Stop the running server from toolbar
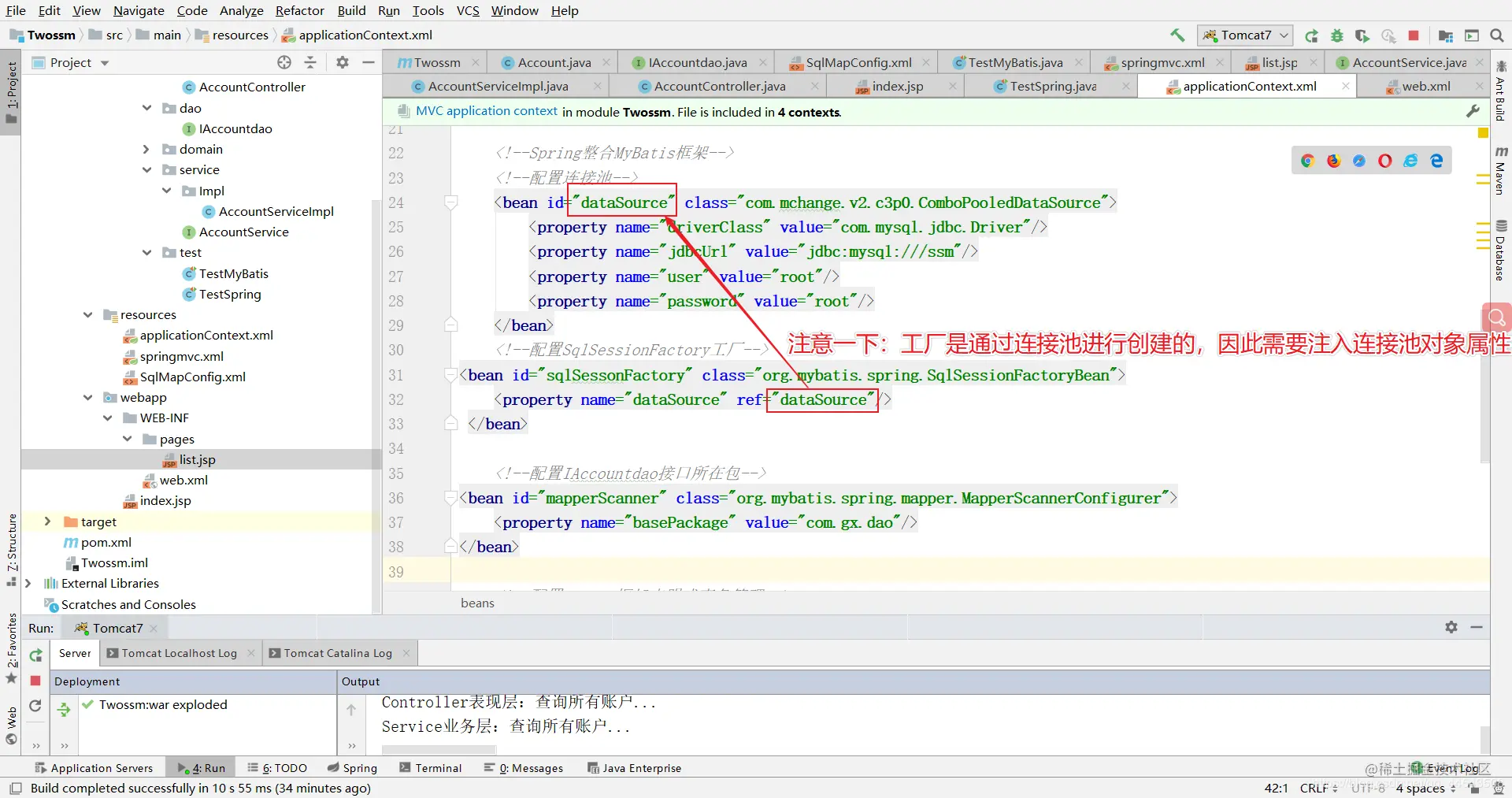This screenshot has height=798, width=1512. [x=1414, y=35]
